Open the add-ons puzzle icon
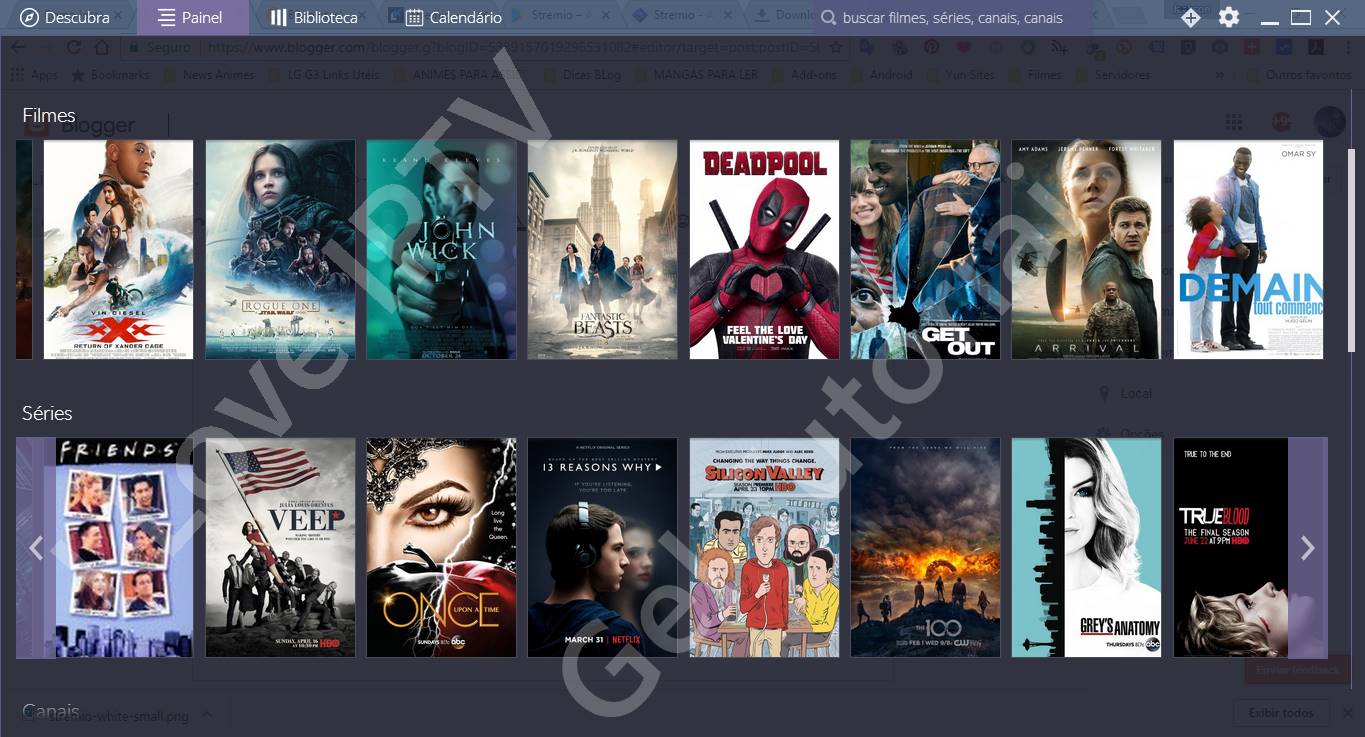Screen dimensions: 1365x737 tap(1190, 17)
